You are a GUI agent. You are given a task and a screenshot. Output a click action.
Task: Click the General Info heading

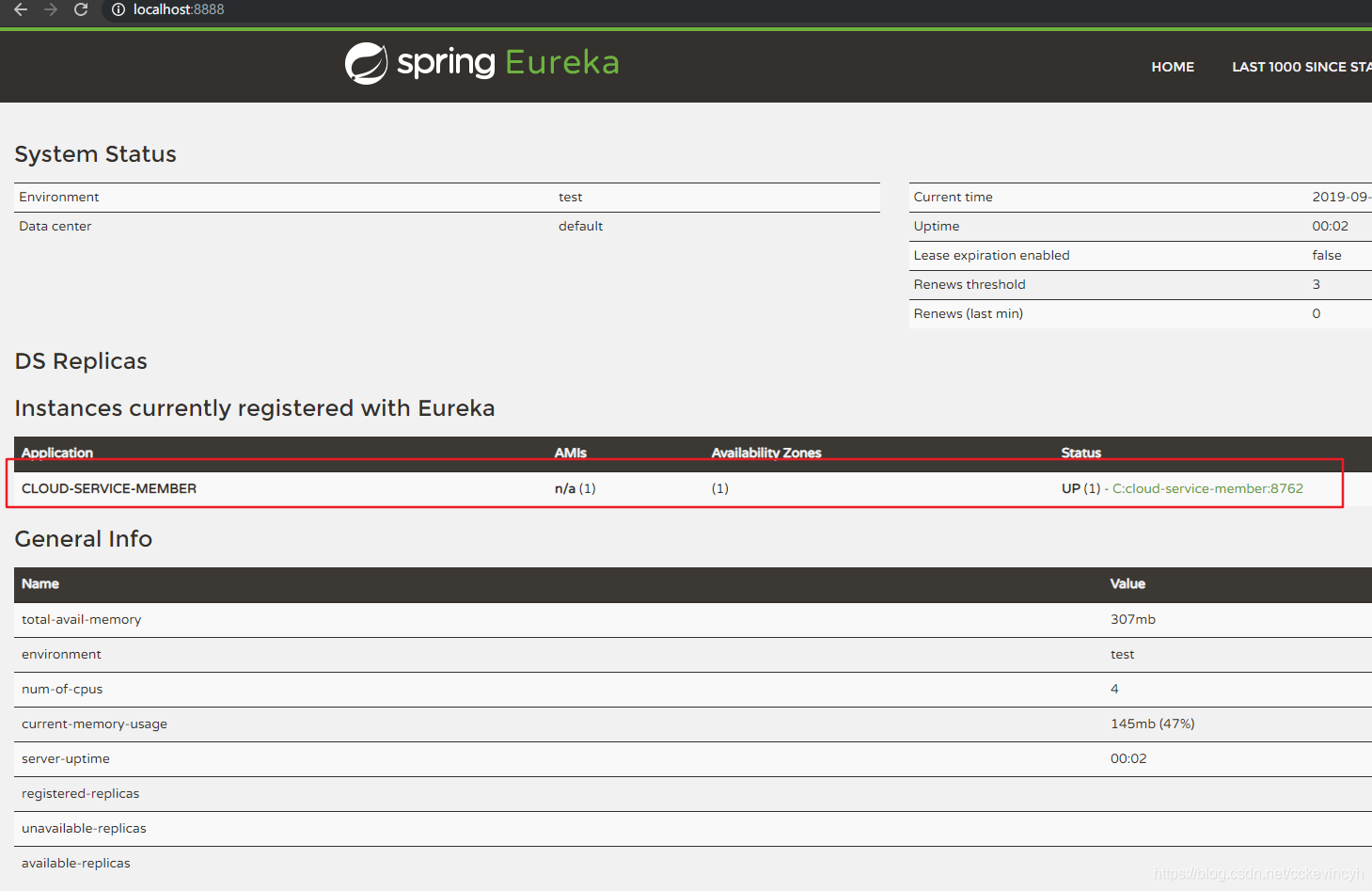click(84, 539)
